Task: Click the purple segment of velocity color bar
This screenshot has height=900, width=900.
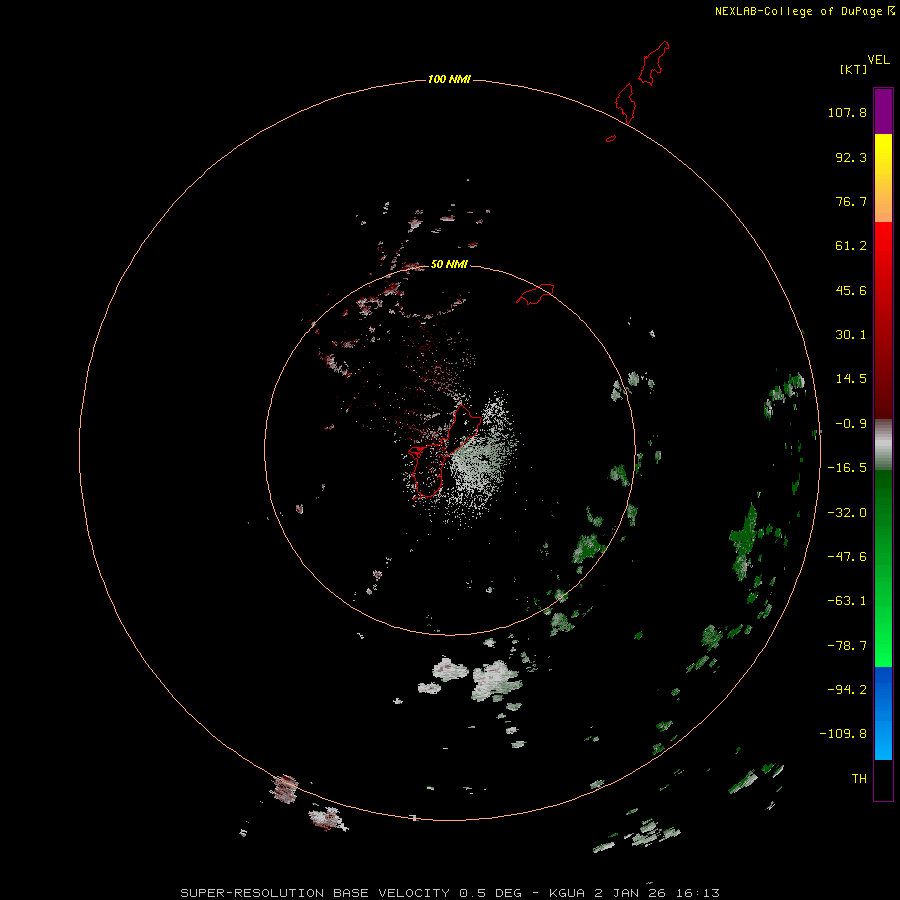Action: pyautogui.click(x=883, y=111)
